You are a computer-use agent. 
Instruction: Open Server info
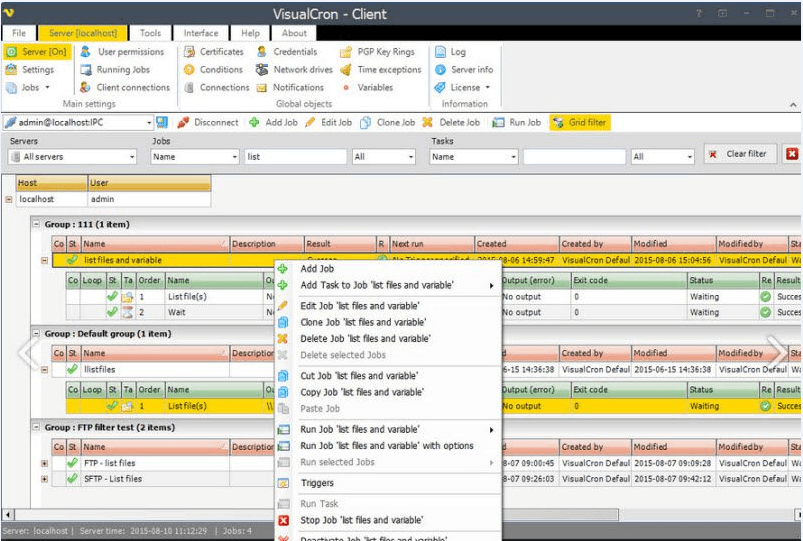464,69
